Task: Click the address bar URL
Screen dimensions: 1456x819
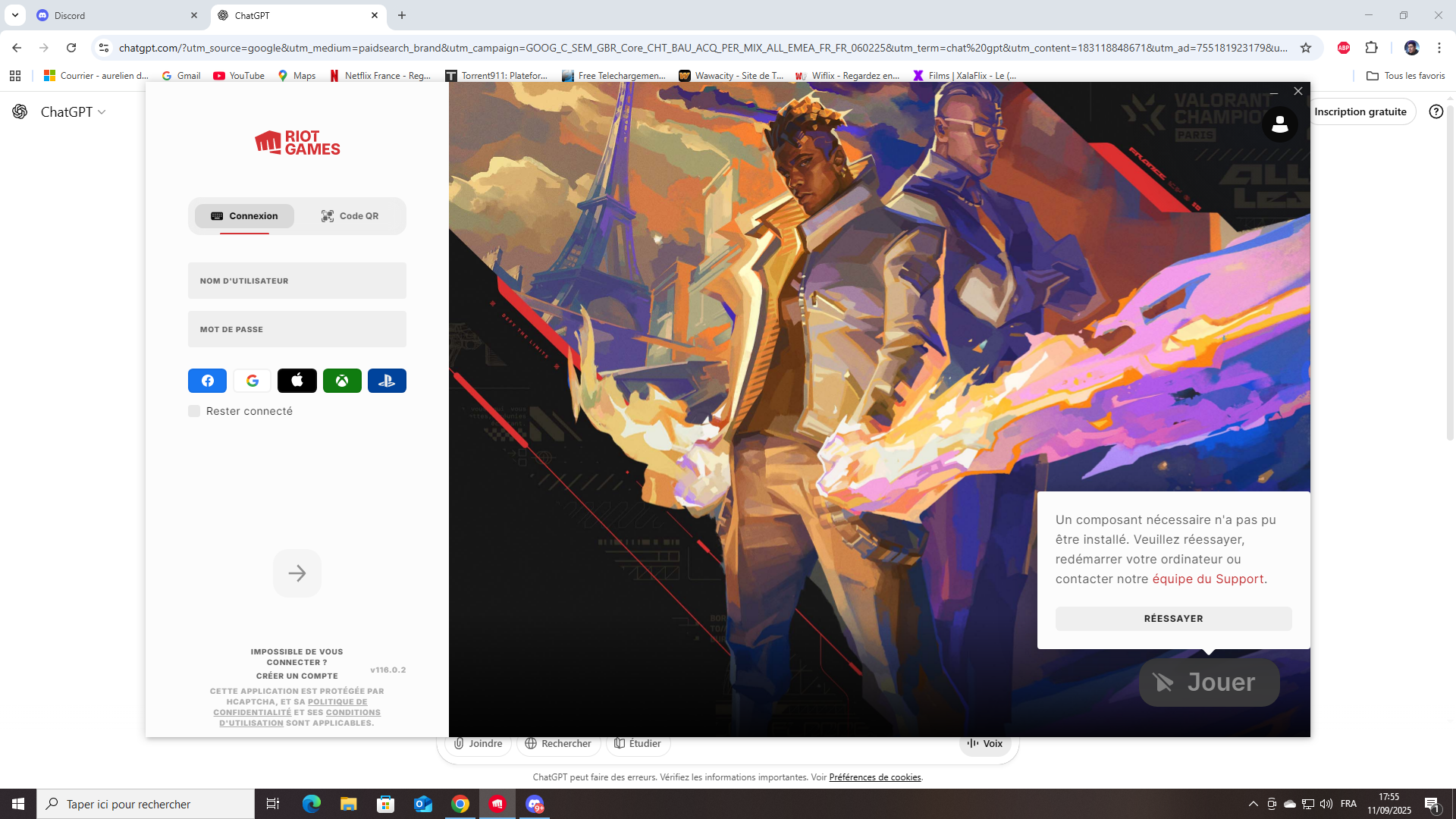Action: coord(703,48)
